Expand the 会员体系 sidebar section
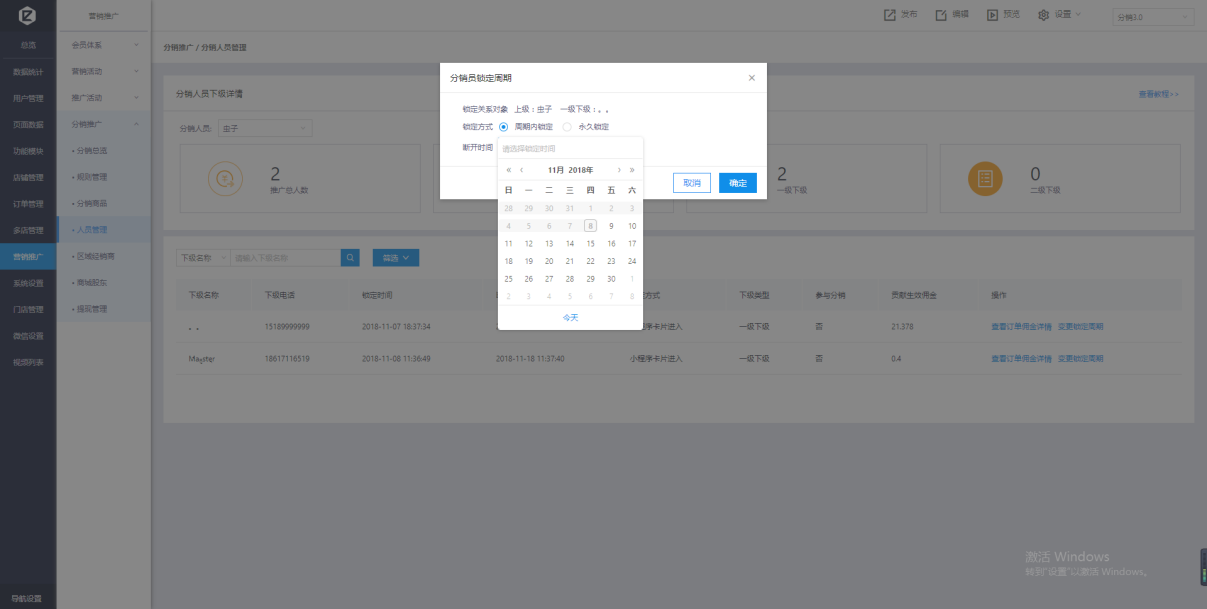This screenshot has height=609, width=1207. (104, 45)
